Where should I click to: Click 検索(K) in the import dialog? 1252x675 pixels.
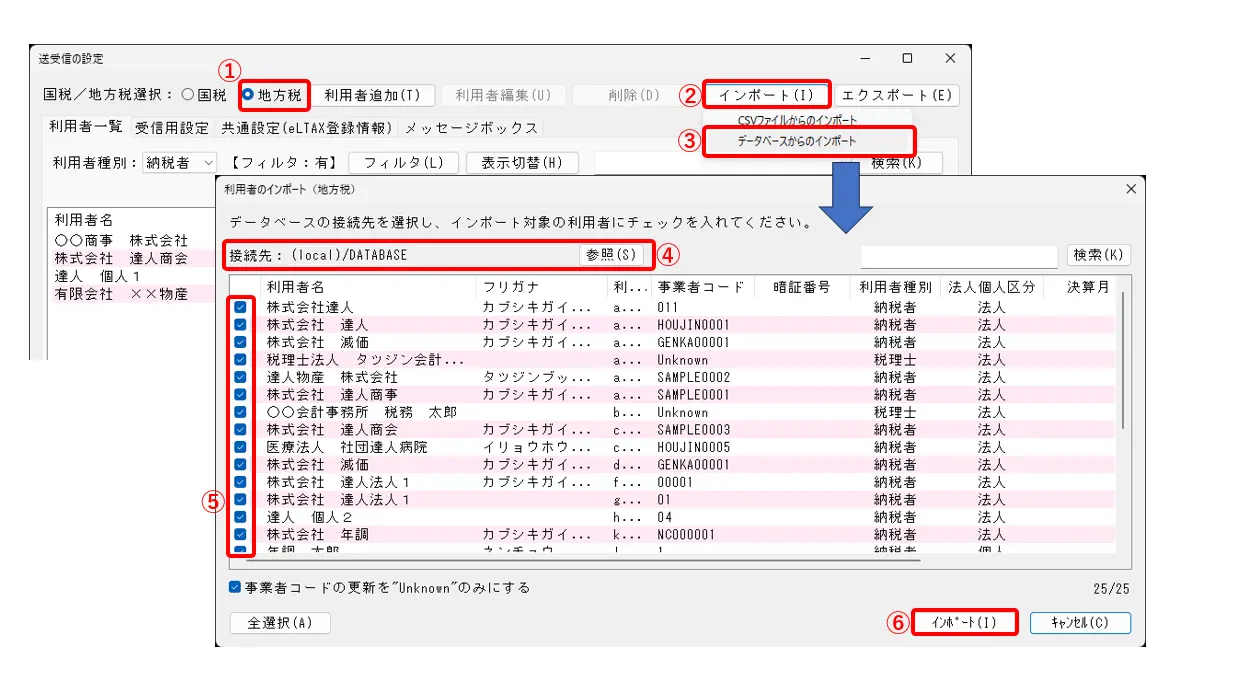(x=1099, y=255)
